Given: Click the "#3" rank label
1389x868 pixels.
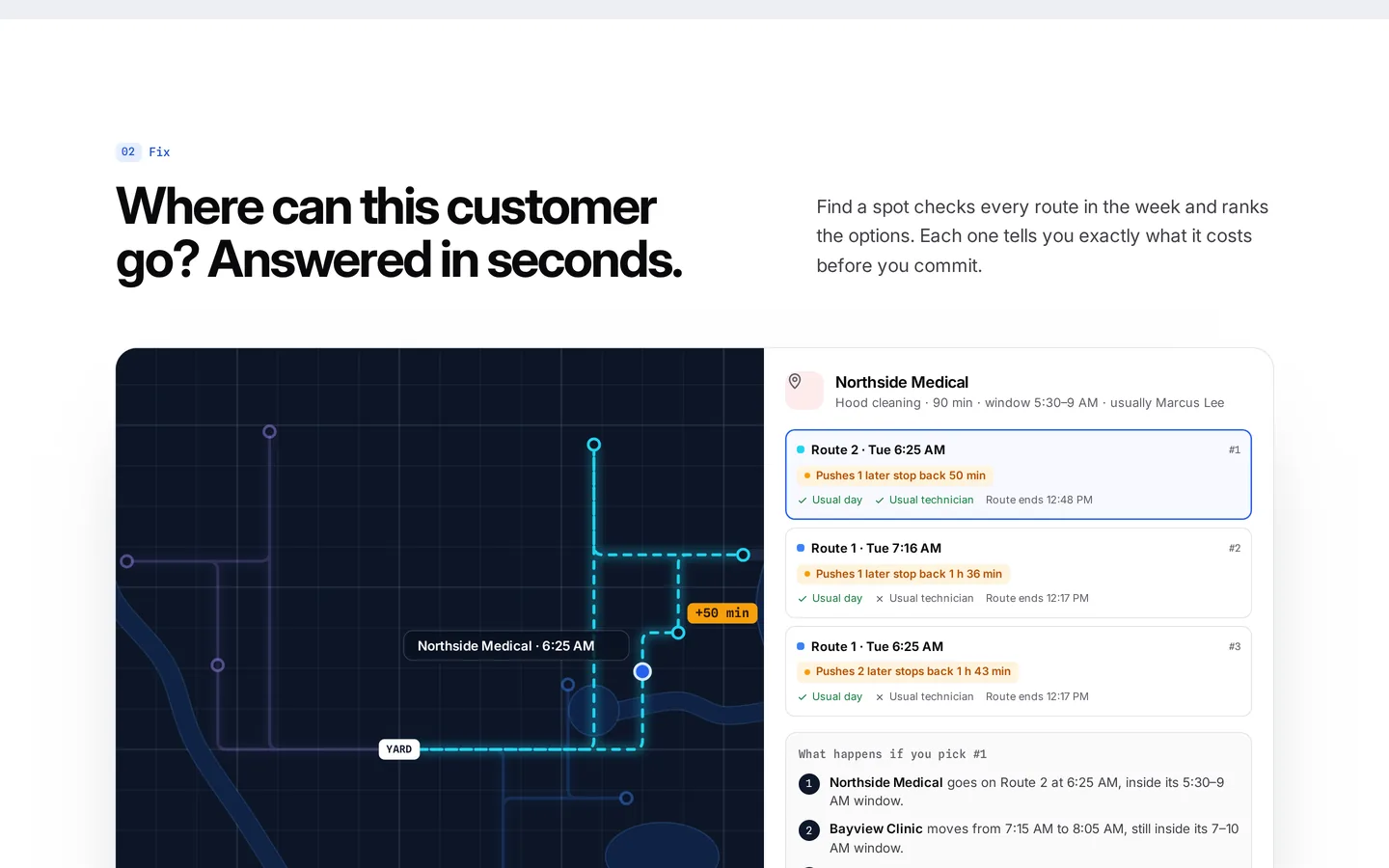Looking at the screenshot, I should pos(1235,647).
